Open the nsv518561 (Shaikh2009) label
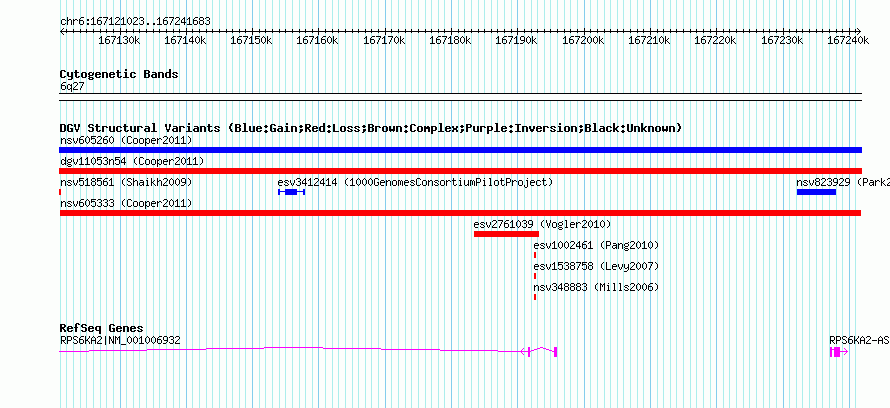Viewport: 890px width, 408px height. tap(126, 182)
